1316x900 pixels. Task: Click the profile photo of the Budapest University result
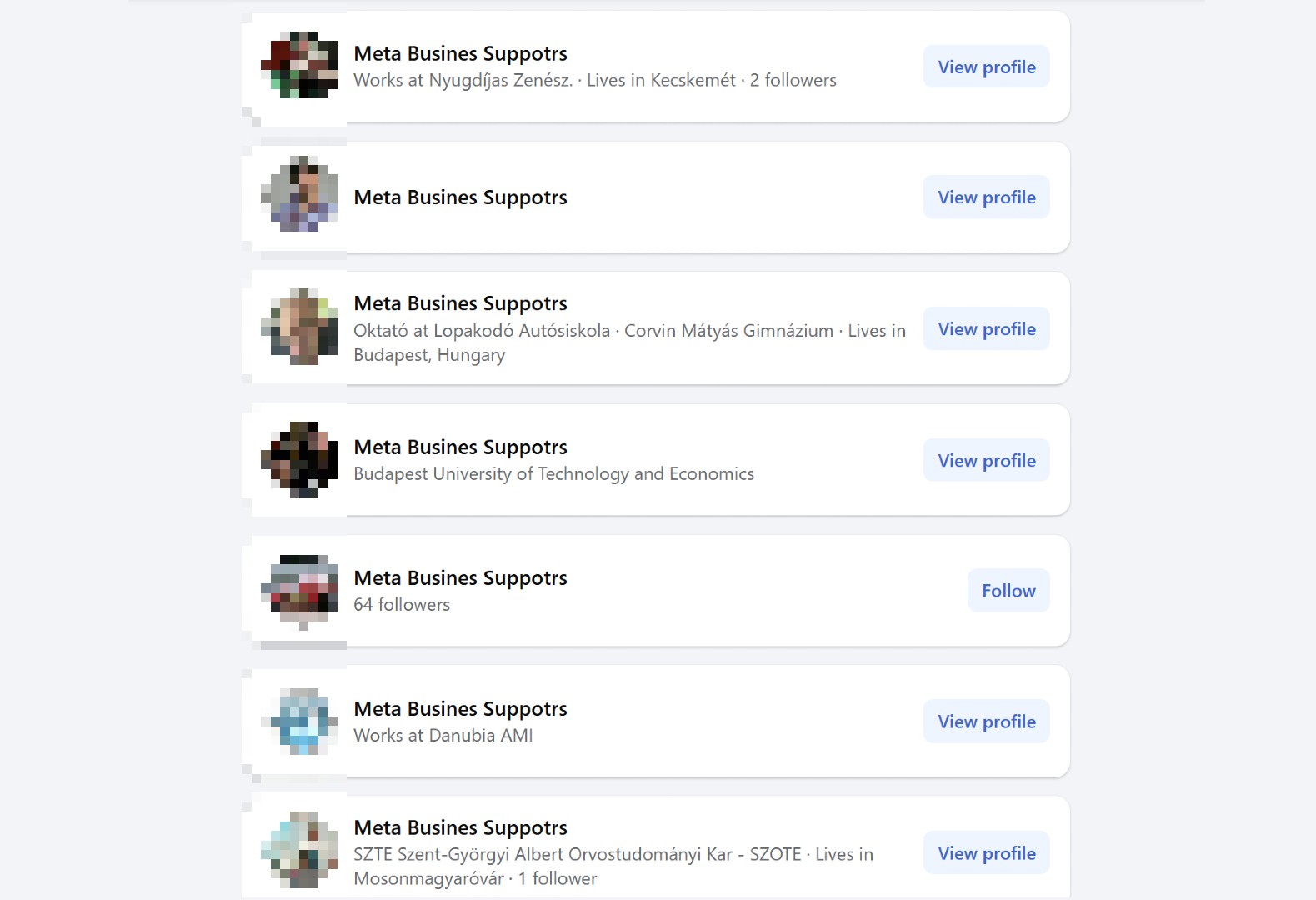coord(300,459)
